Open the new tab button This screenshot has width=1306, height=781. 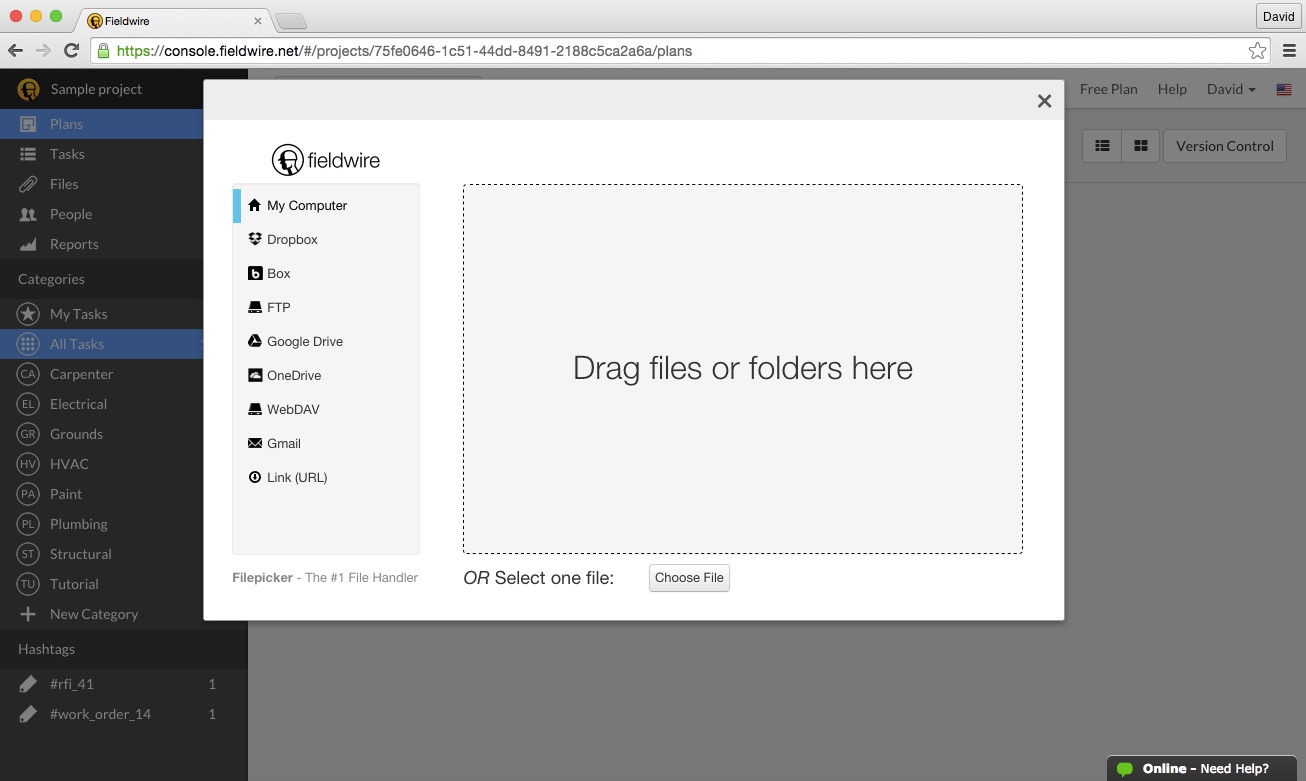click(290, 20)
